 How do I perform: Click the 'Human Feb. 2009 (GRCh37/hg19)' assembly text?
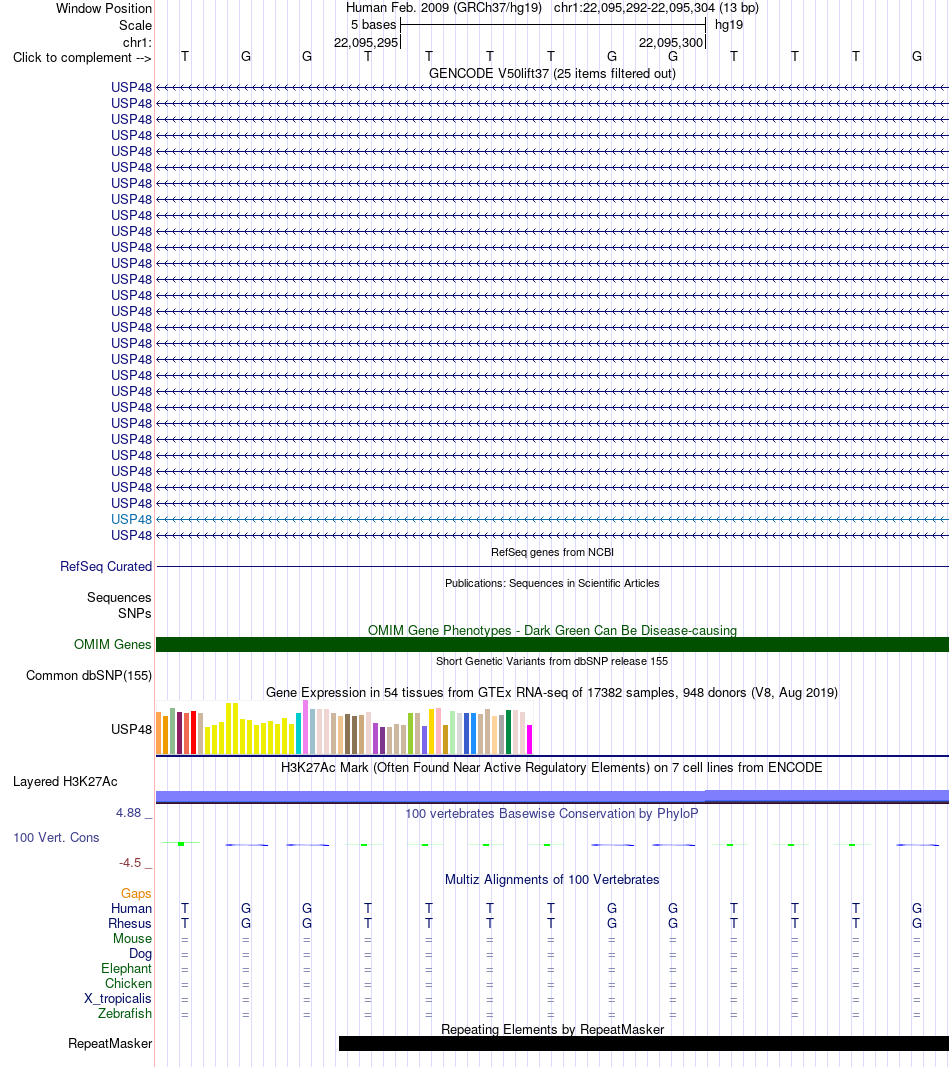tap(444, 8)
